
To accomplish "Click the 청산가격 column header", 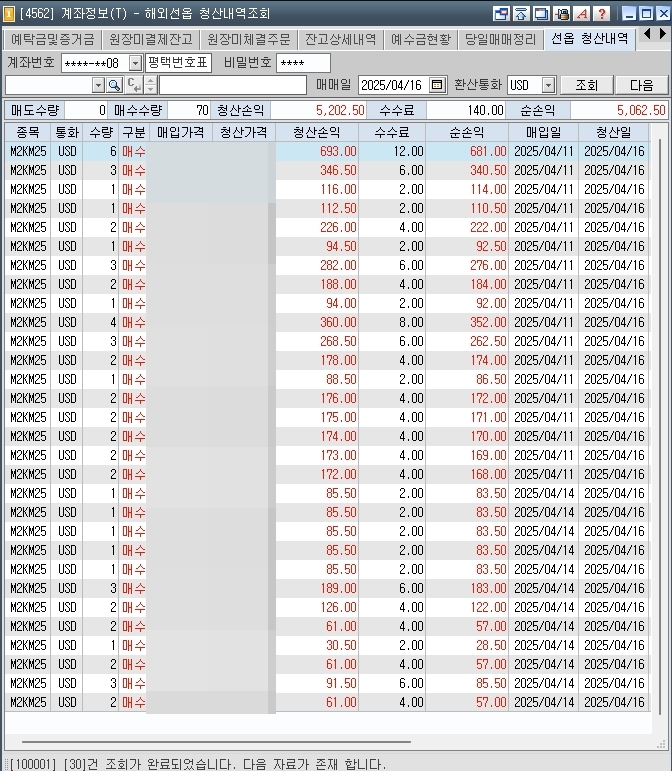I will pos(243,132).
